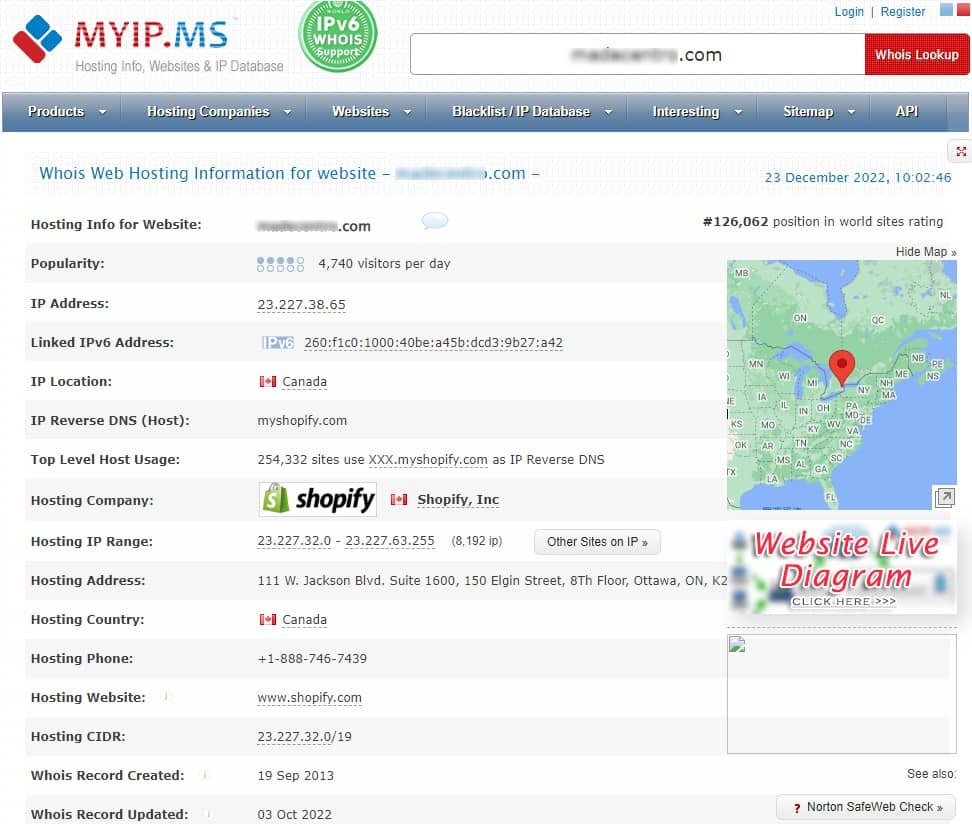Click the Canada flag next to IP Location

click(268, 381)
